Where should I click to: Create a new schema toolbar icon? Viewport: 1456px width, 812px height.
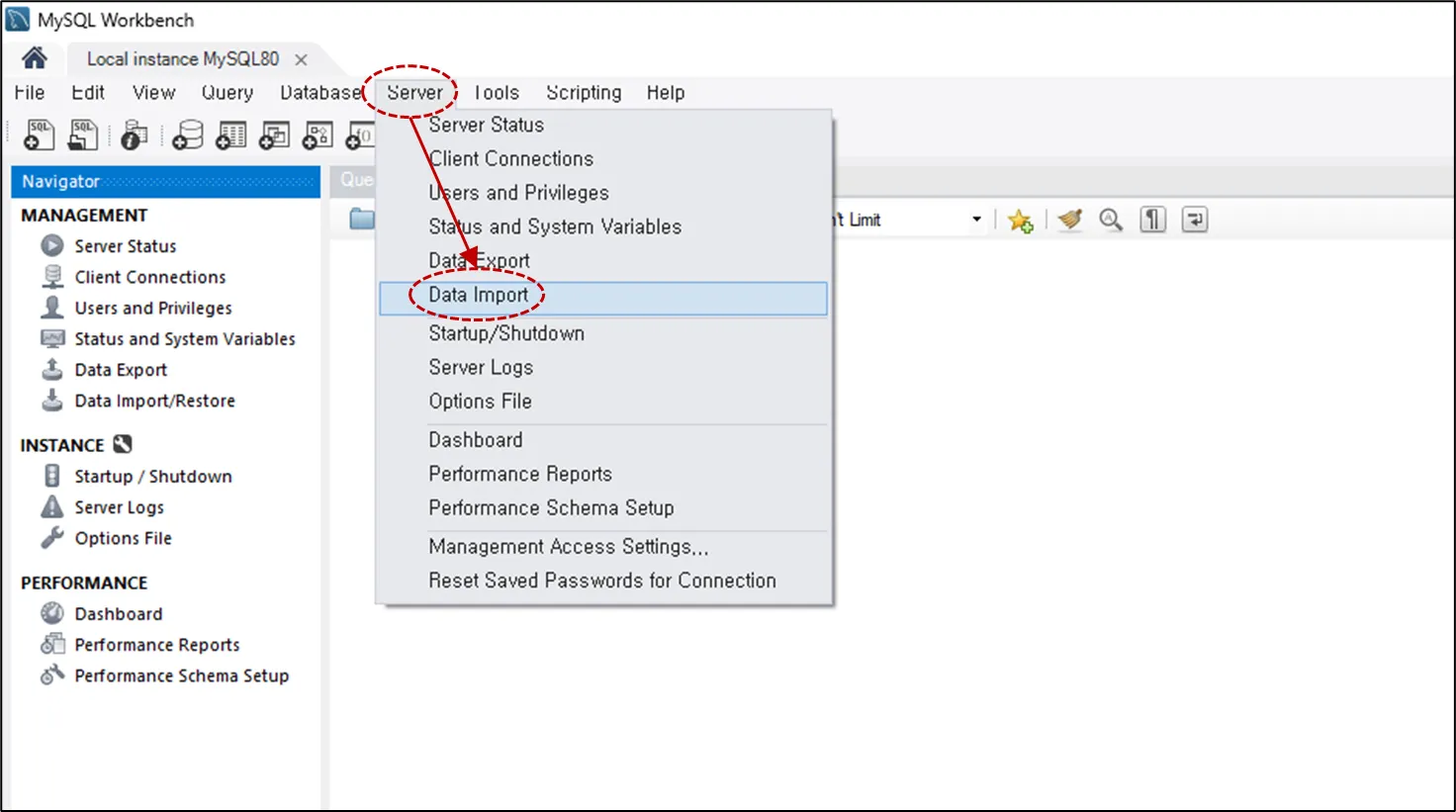[x=187, y=135]
